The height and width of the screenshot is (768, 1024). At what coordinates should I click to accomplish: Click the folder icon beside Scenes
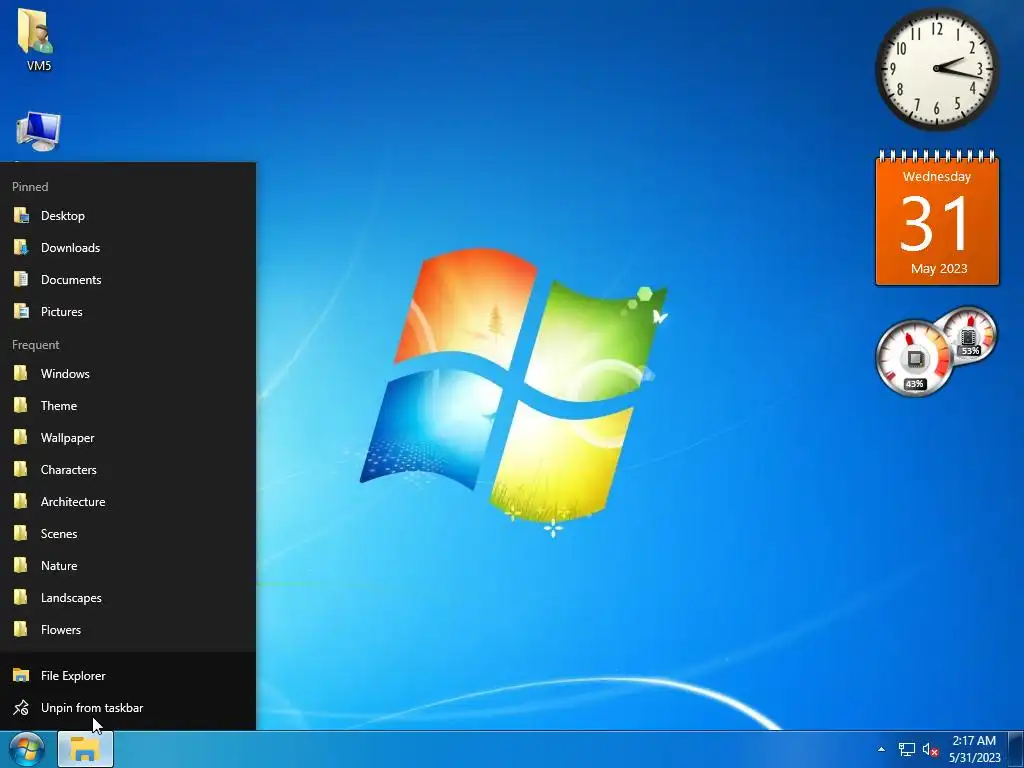pyautogui.click(x=21, y=534)
